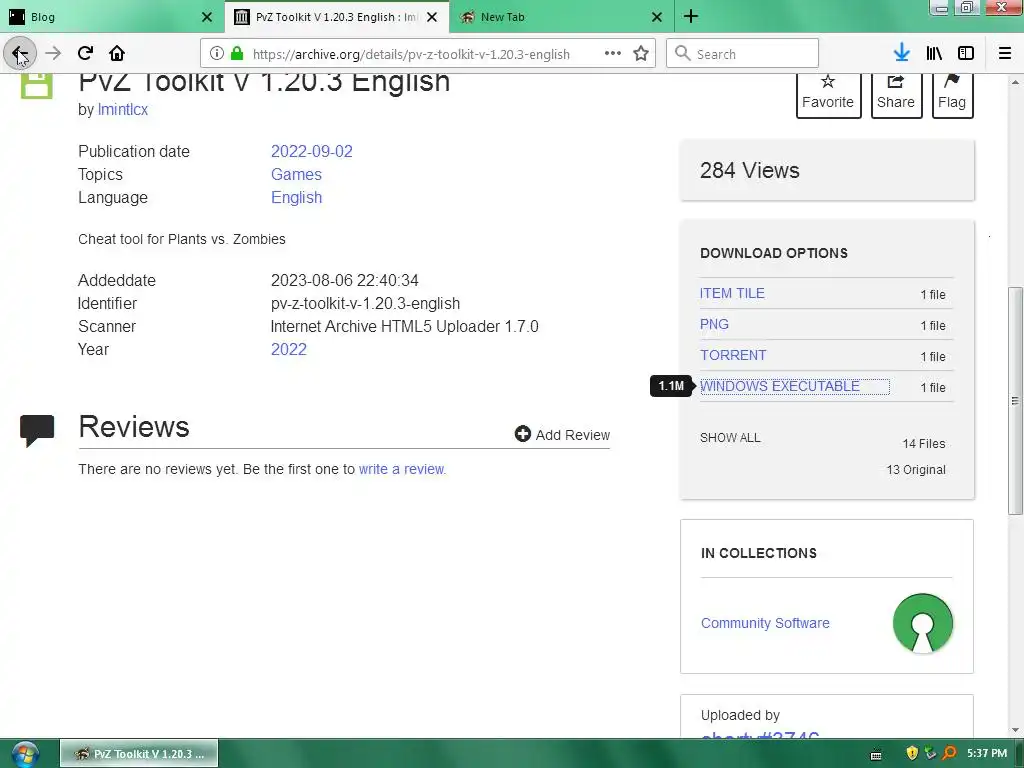Open the downloads panel arrow
This screenshot has height=768, width=1024.
902,54
